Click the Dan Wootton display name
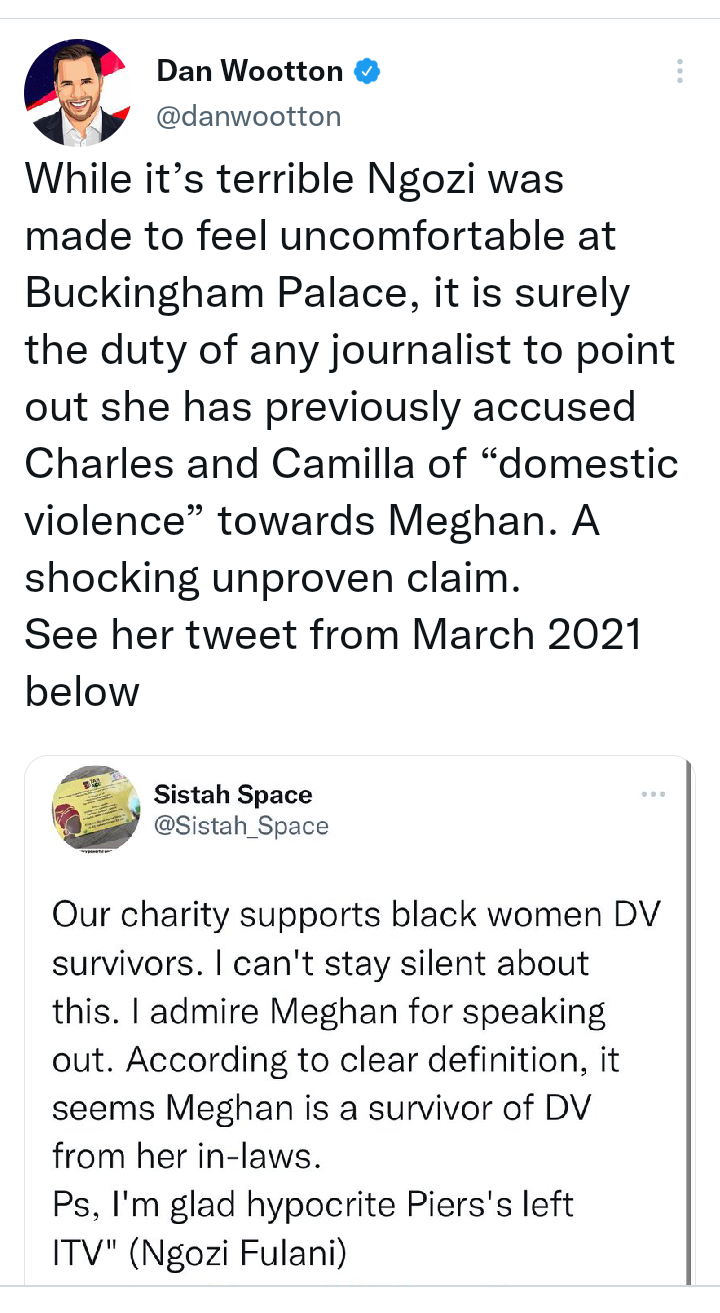The width and height of the screenshot is (720, 1313). coord(250,71)
